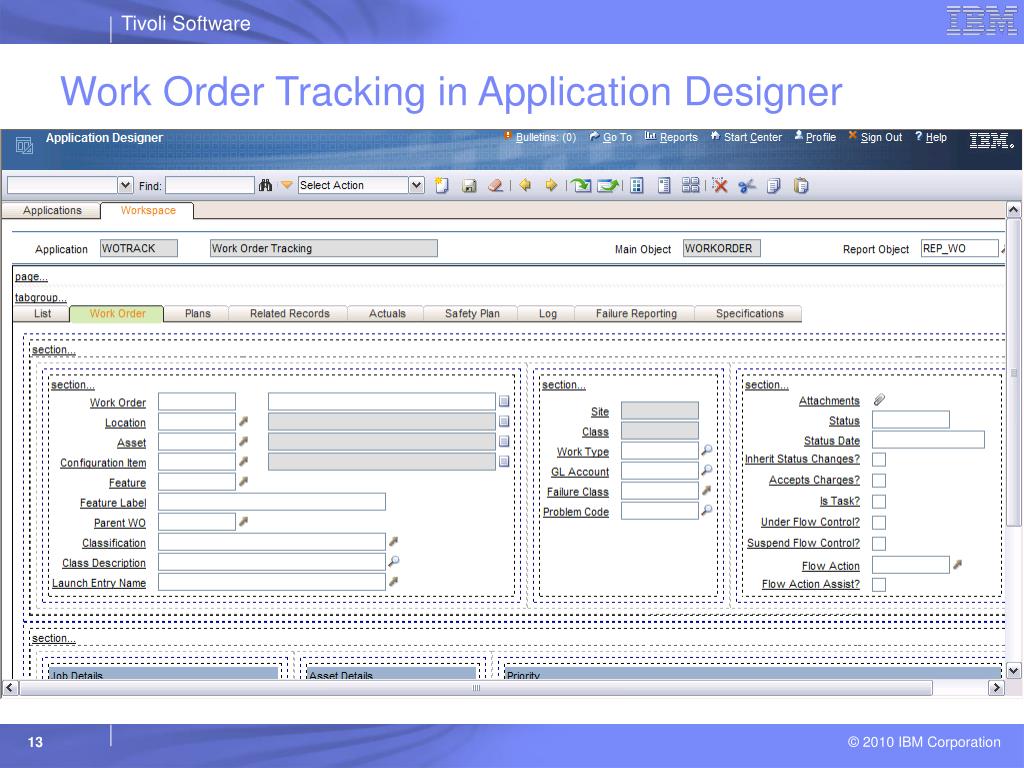Viewport: 1024px width, 768px height.
Task: Click the Sign Out link
Action: click(x=881, y=137)
